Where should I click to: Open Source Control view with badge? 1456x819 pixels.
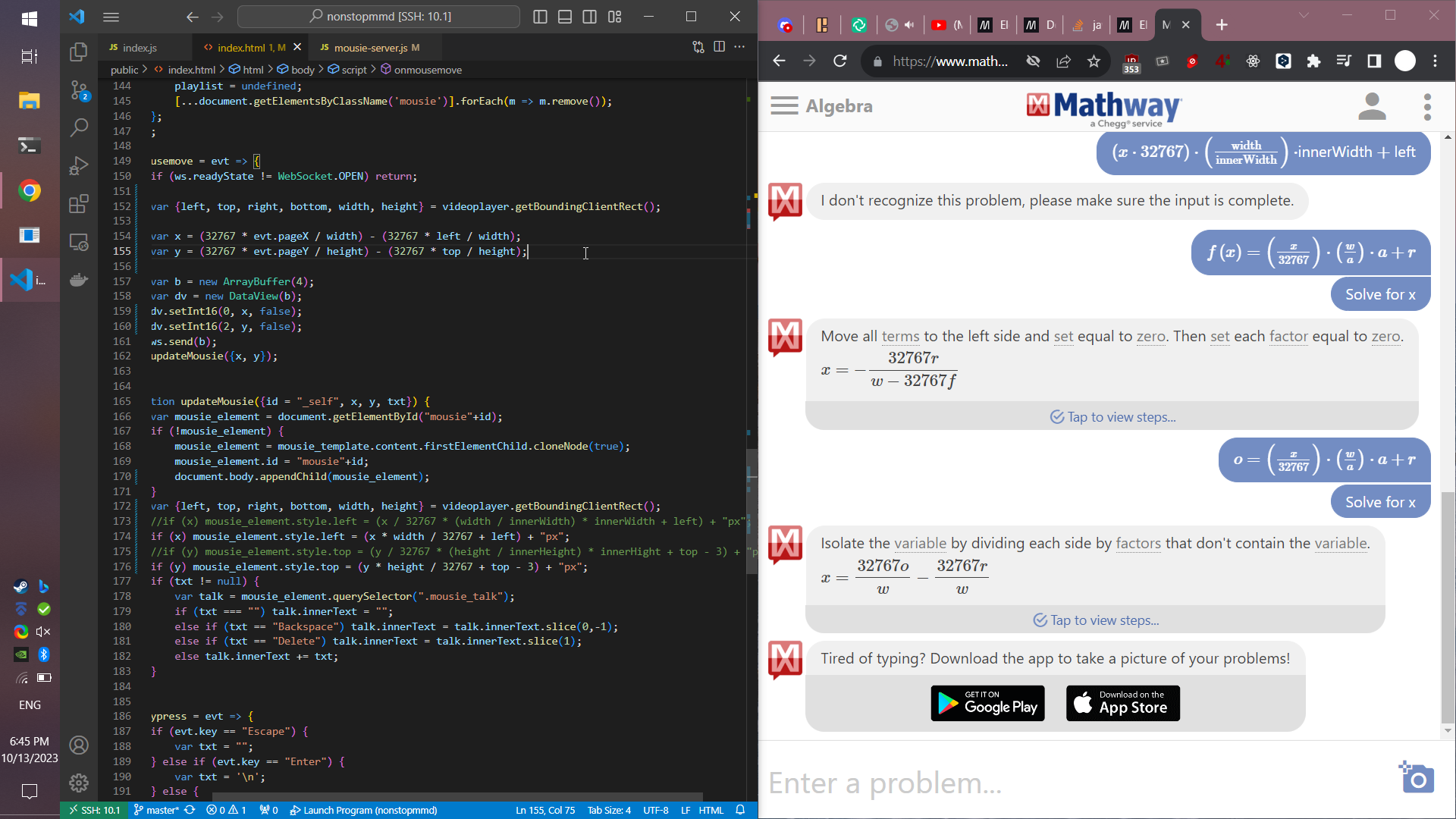tap(79, 90)
